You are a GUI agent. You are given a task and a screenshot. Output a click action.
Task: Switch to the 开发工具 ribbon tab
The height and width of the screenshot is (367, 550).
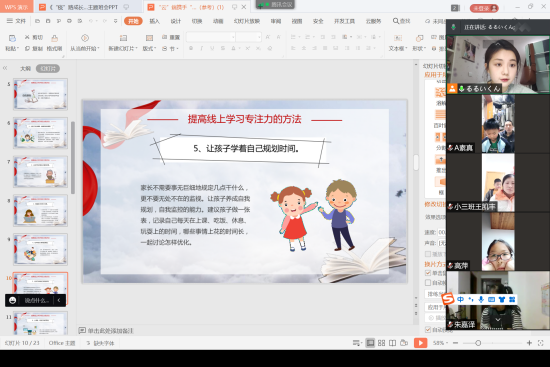[344, 21]
